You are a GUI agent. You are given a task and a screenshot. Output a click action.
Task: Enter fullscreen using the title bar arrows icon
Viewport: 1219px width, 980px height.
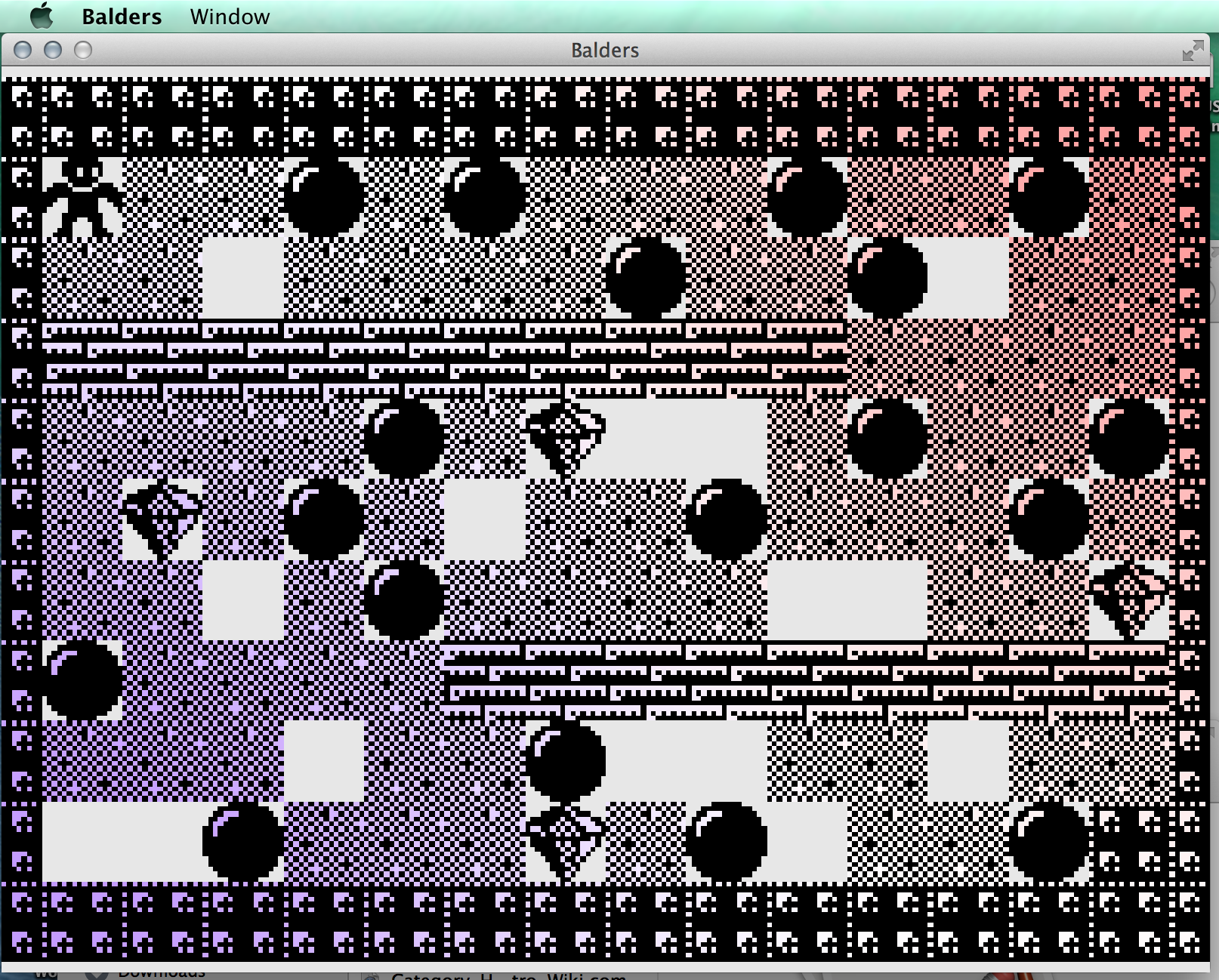point(1193,51)
